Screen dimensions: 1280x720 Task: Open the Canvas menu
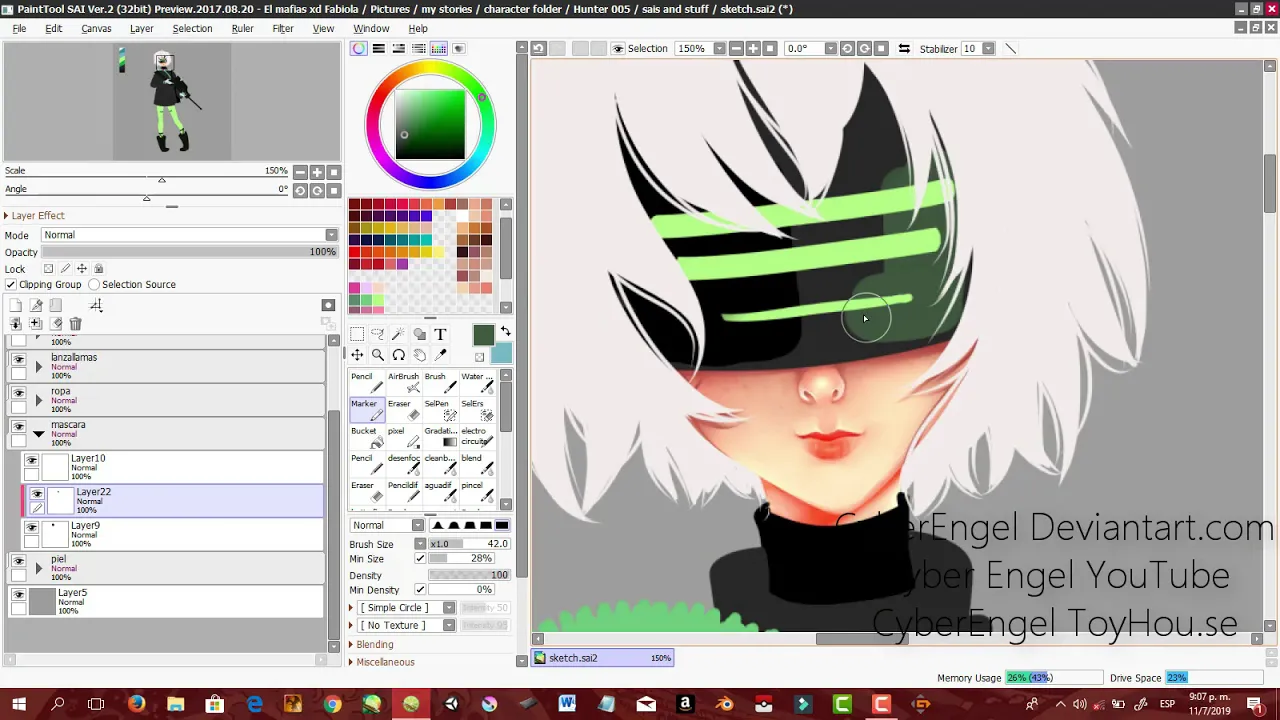click(96, 28)
